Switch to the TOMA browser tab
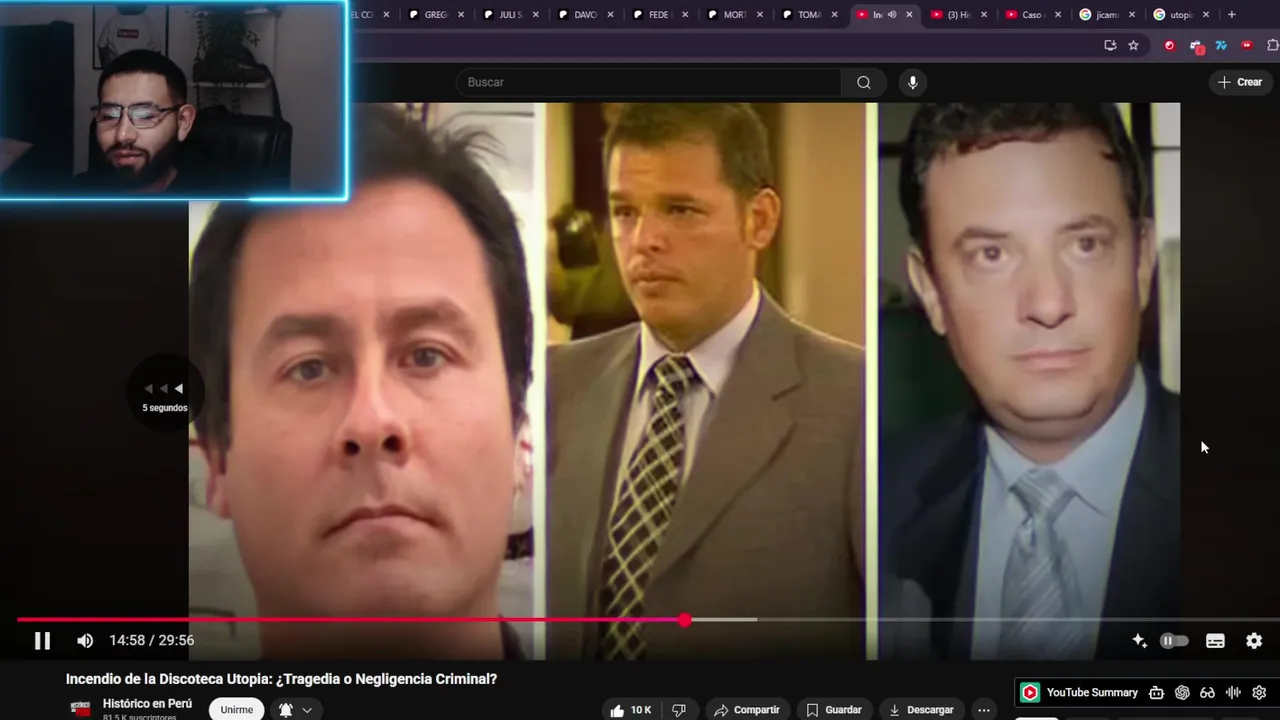The image size is (1280, 720). pos(809,15)
